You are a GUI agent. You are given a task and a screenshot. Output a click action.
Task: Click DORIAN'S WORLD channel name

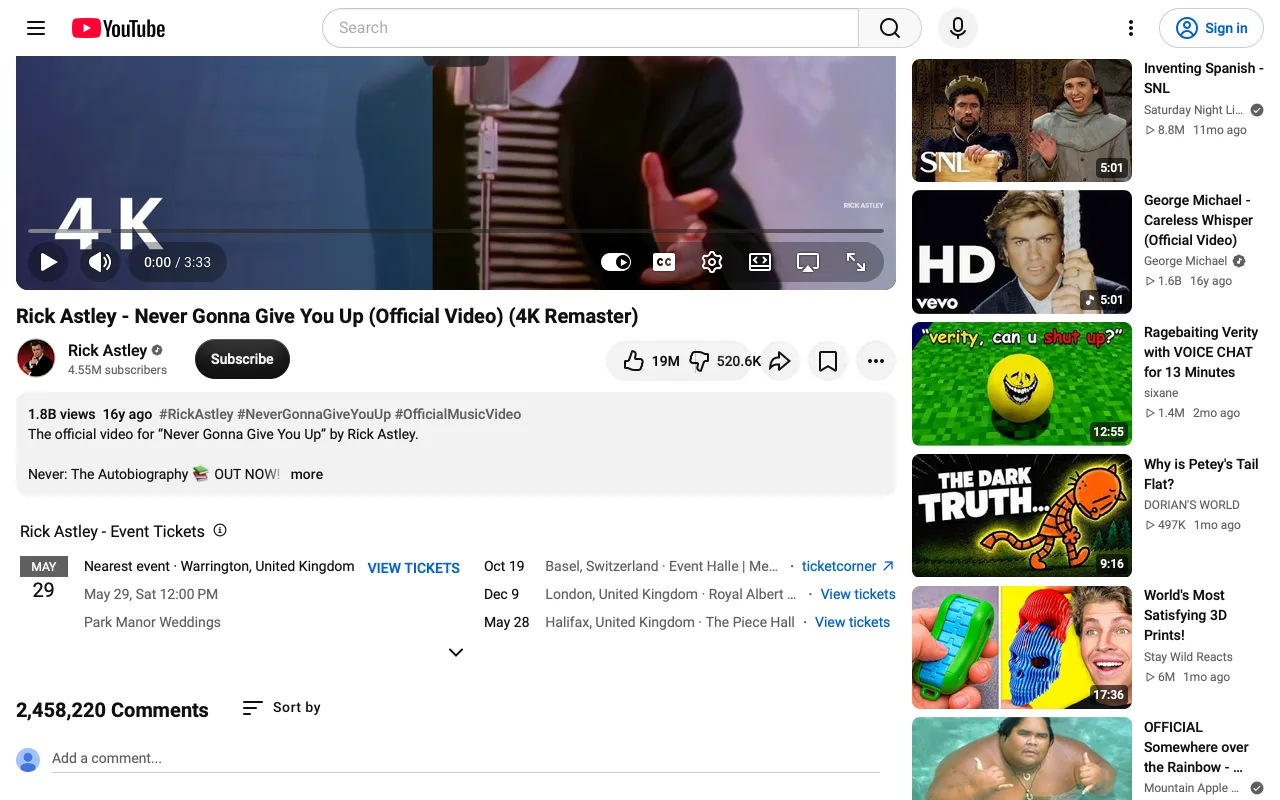click(x=1192, y=505)
